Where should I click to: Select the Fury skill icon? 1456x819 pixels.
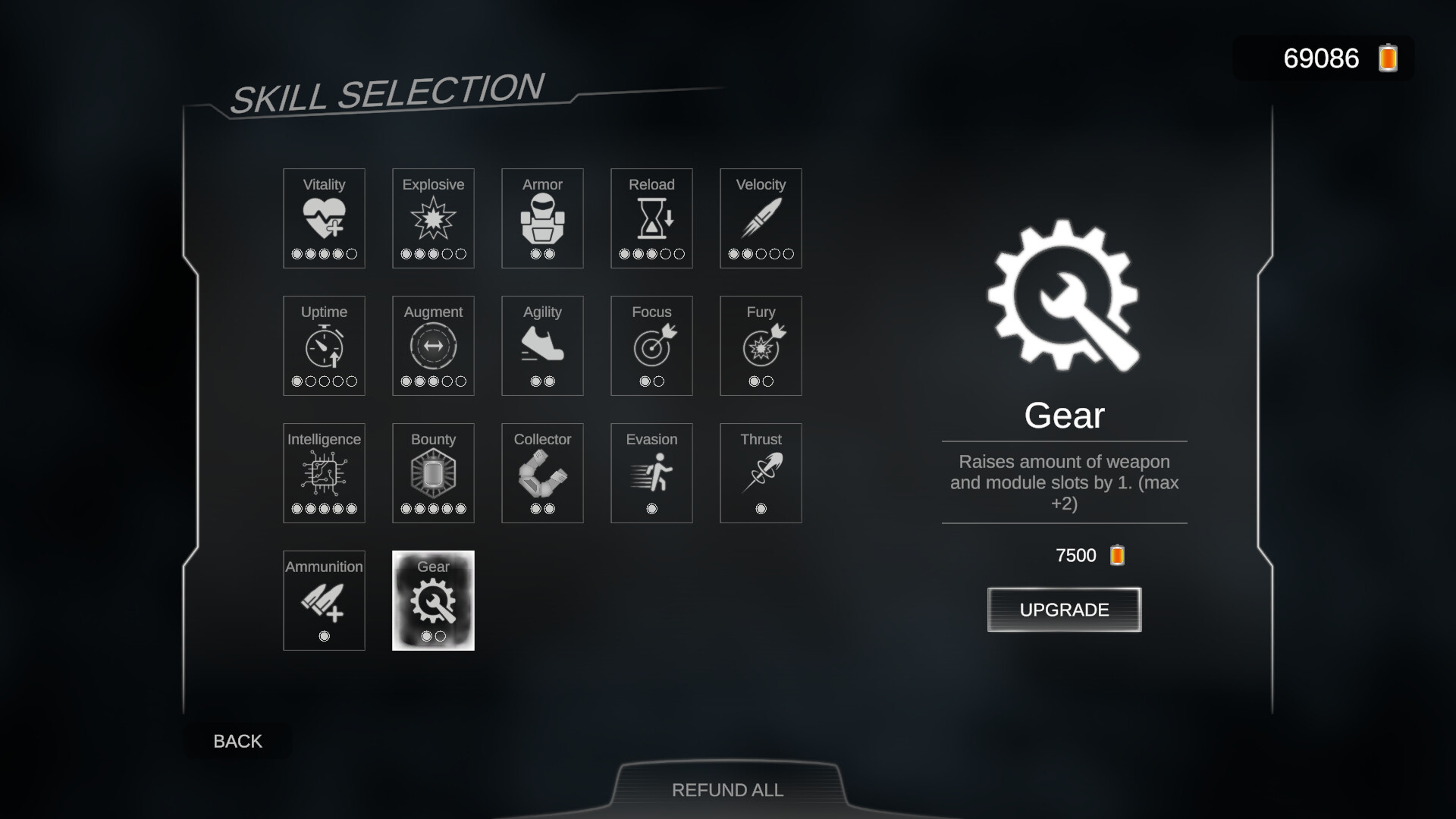(761, 345)
